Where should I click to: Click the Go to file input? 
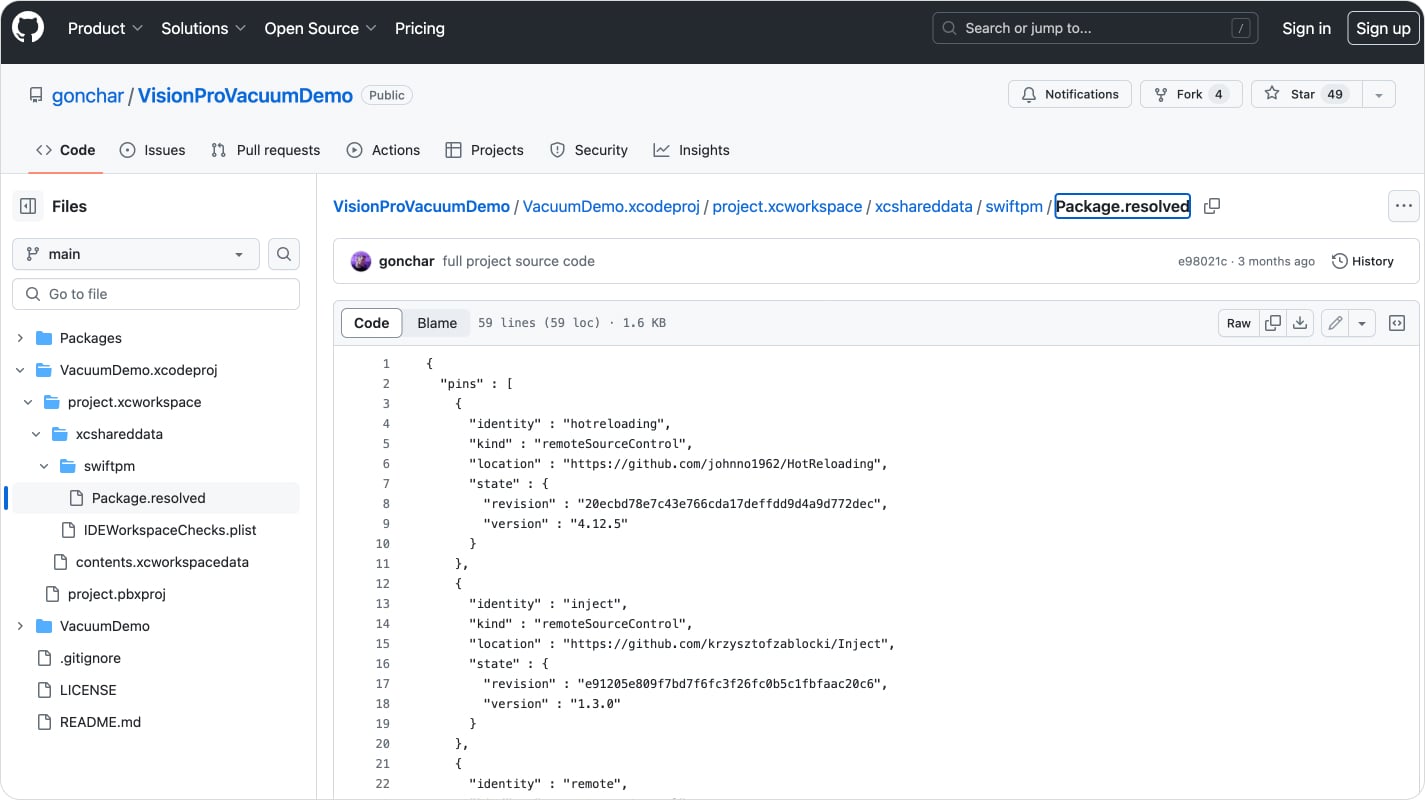coord(156,294)
